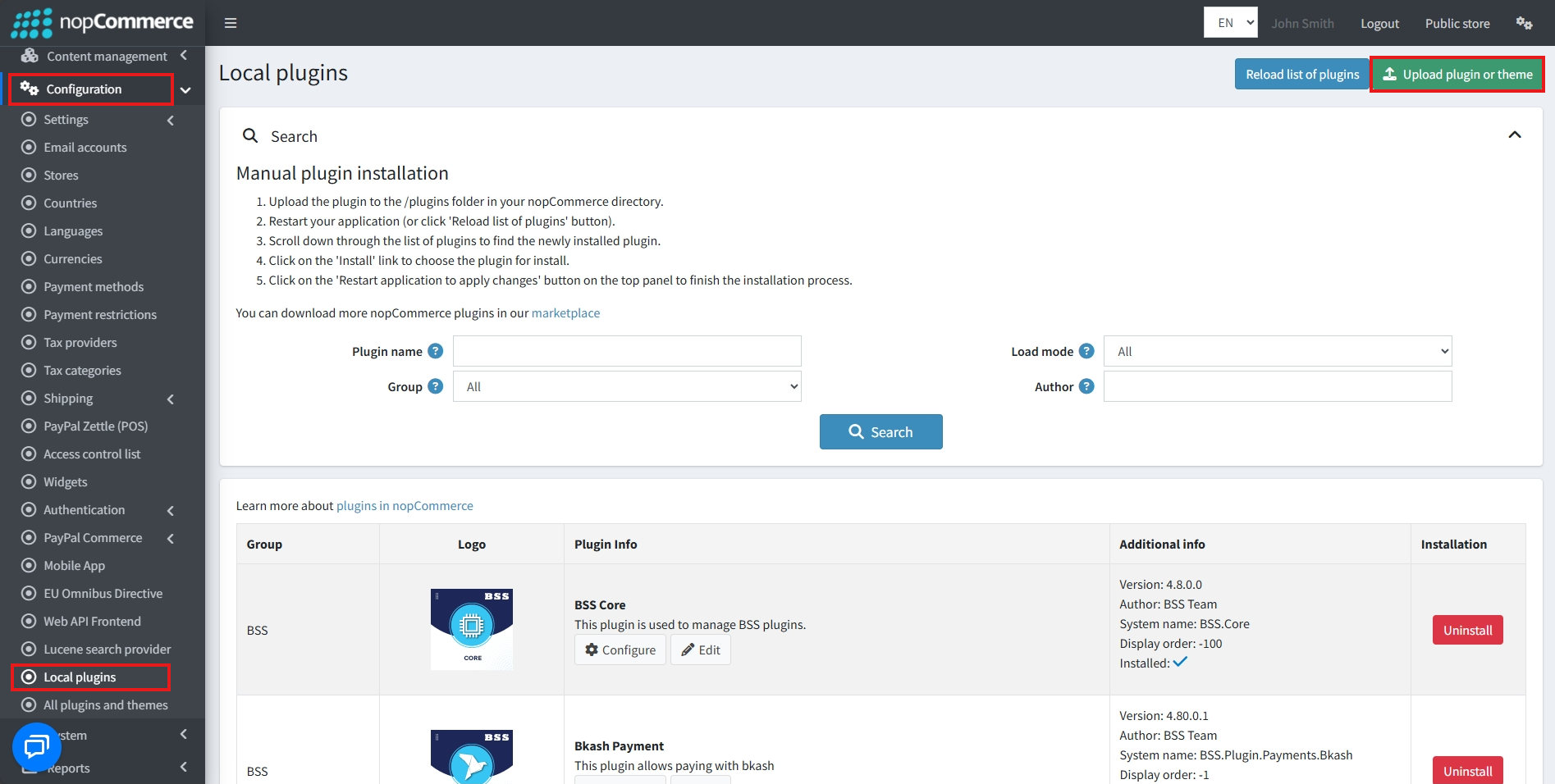Toggle the hamburger sidebar menu icon
The image size is (1555, 784).
[x=231, y=23]
